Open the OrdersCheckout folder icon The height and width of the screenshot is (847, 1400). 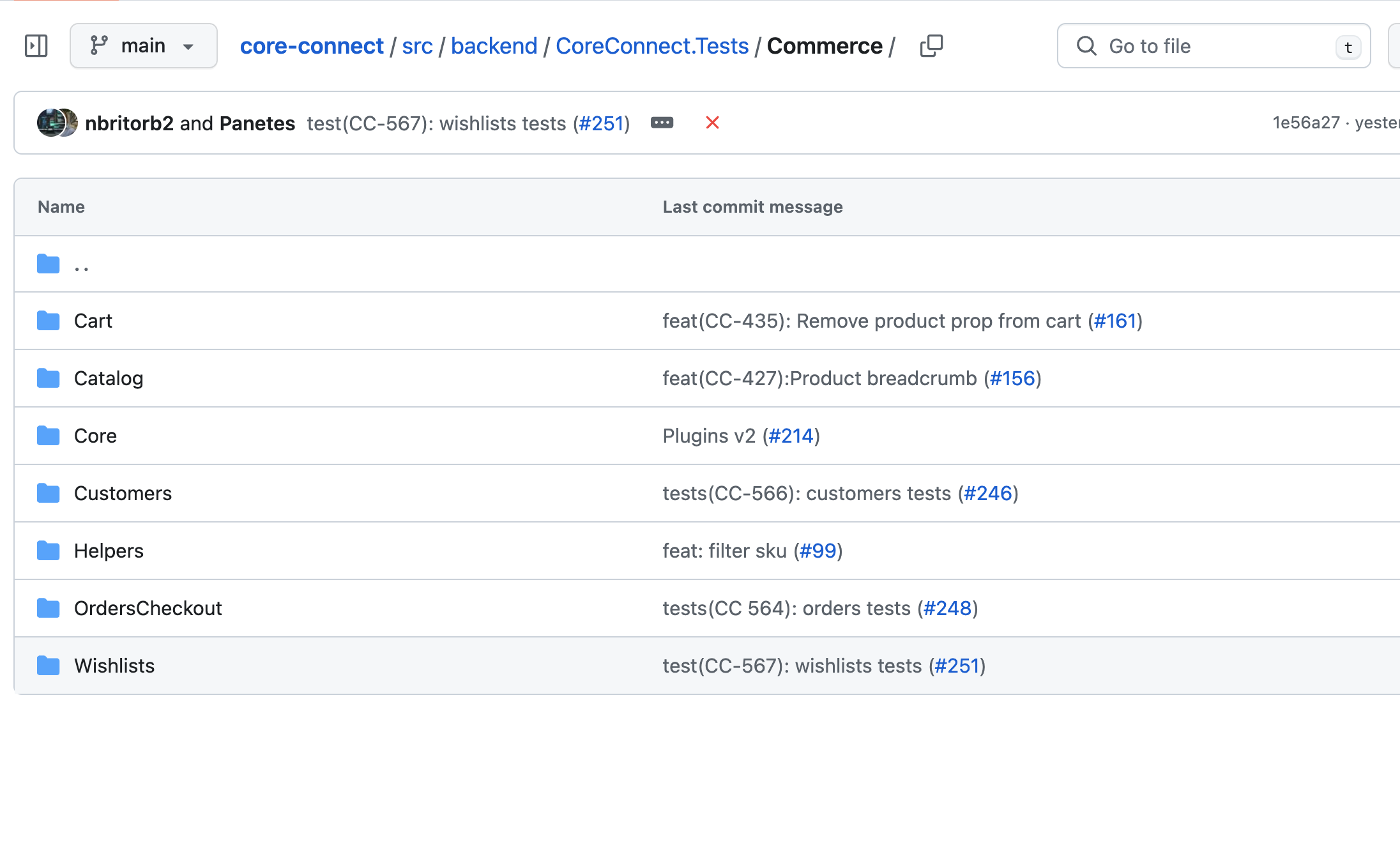click(x=49, y=608)
